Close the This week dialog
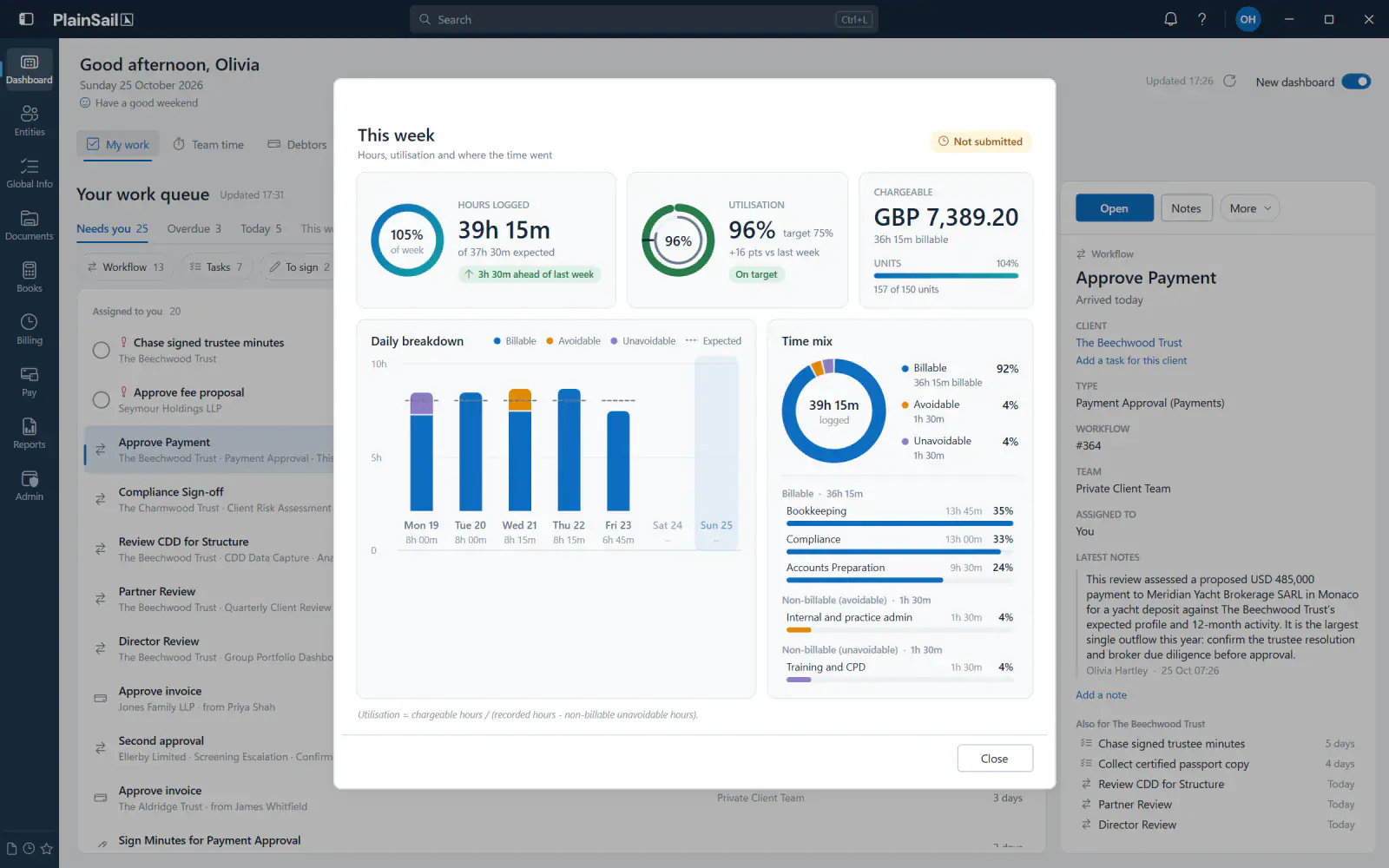Screen dimensions: 1389x868 [x=995, y=759]
